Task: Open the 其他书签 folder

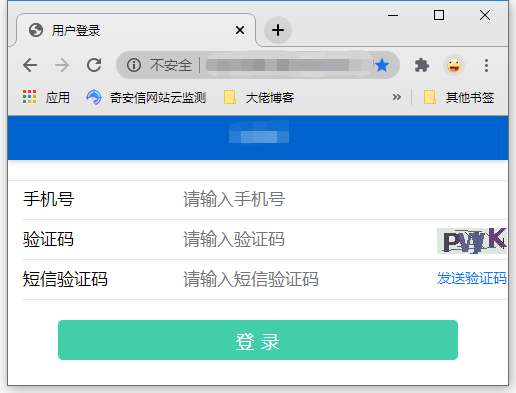Action: click(x=459, y=97)
